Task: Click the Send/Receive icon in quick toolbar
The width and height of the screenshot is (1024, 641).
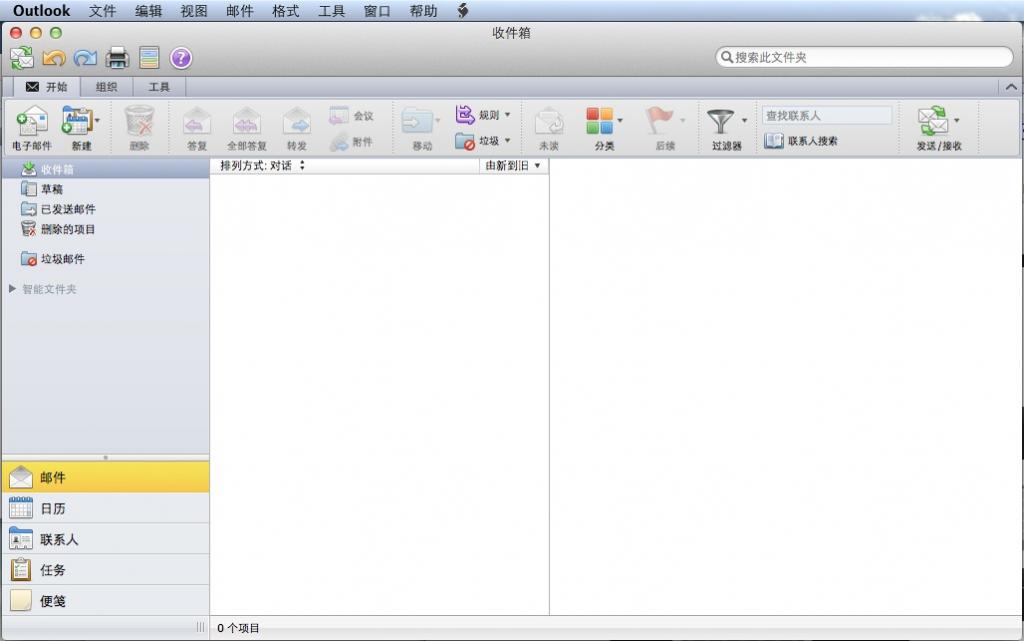Action: [x=22, y=58]
